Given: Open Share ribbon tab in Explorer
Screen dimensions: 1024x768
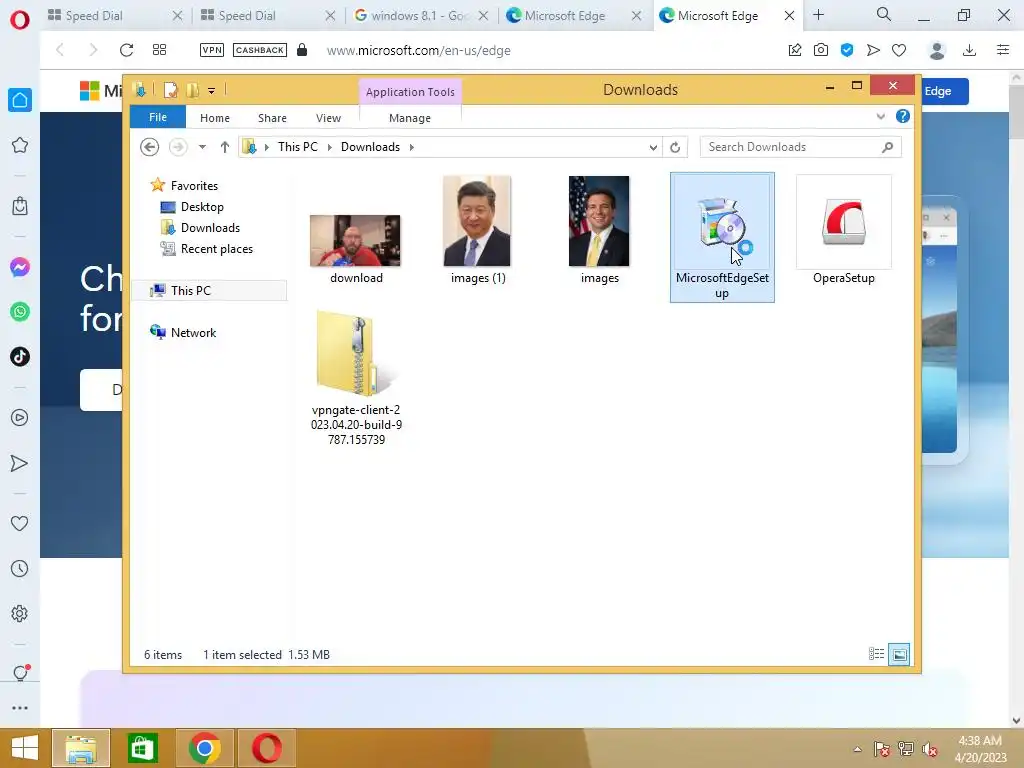Looking at the screenshot, I should tap(272, 118).
